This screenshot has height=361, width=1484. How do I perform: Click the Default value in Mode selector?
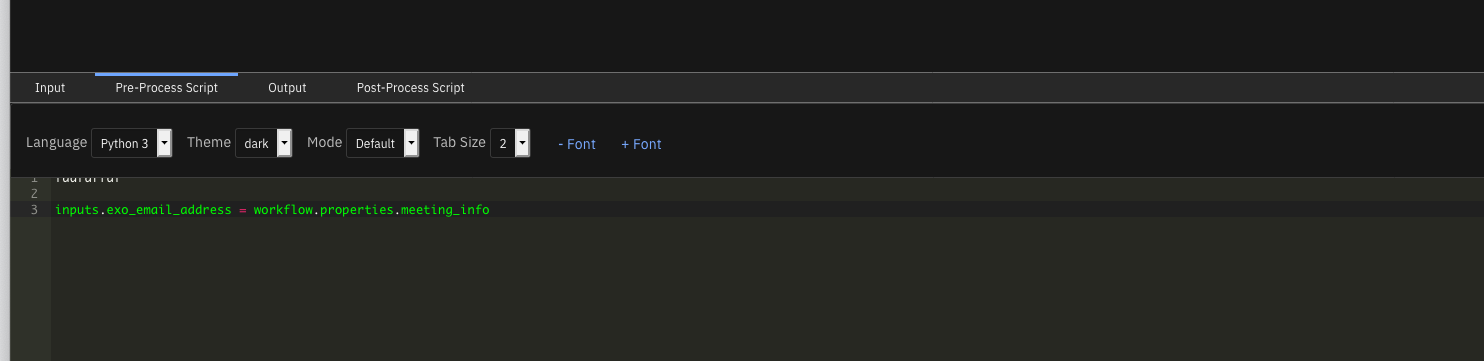coord(375,143)
